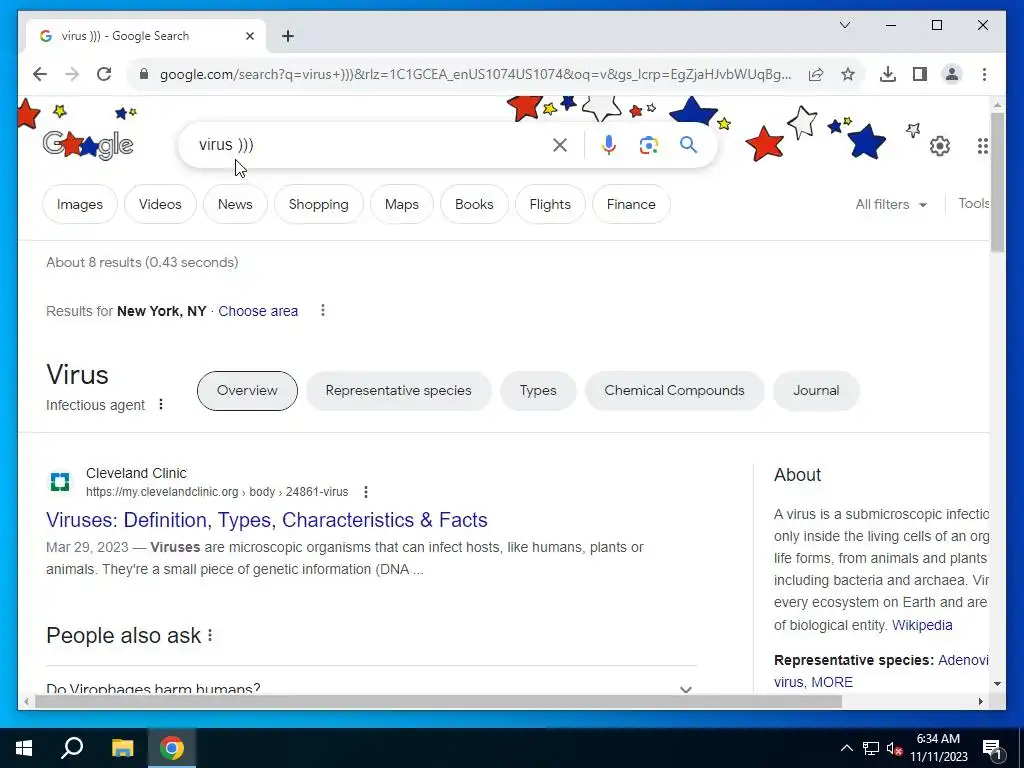Filter results by Images
Image resolution: width=1024 pixels, height=768 pixels.
pyautogui.click(x=80, y=204)
